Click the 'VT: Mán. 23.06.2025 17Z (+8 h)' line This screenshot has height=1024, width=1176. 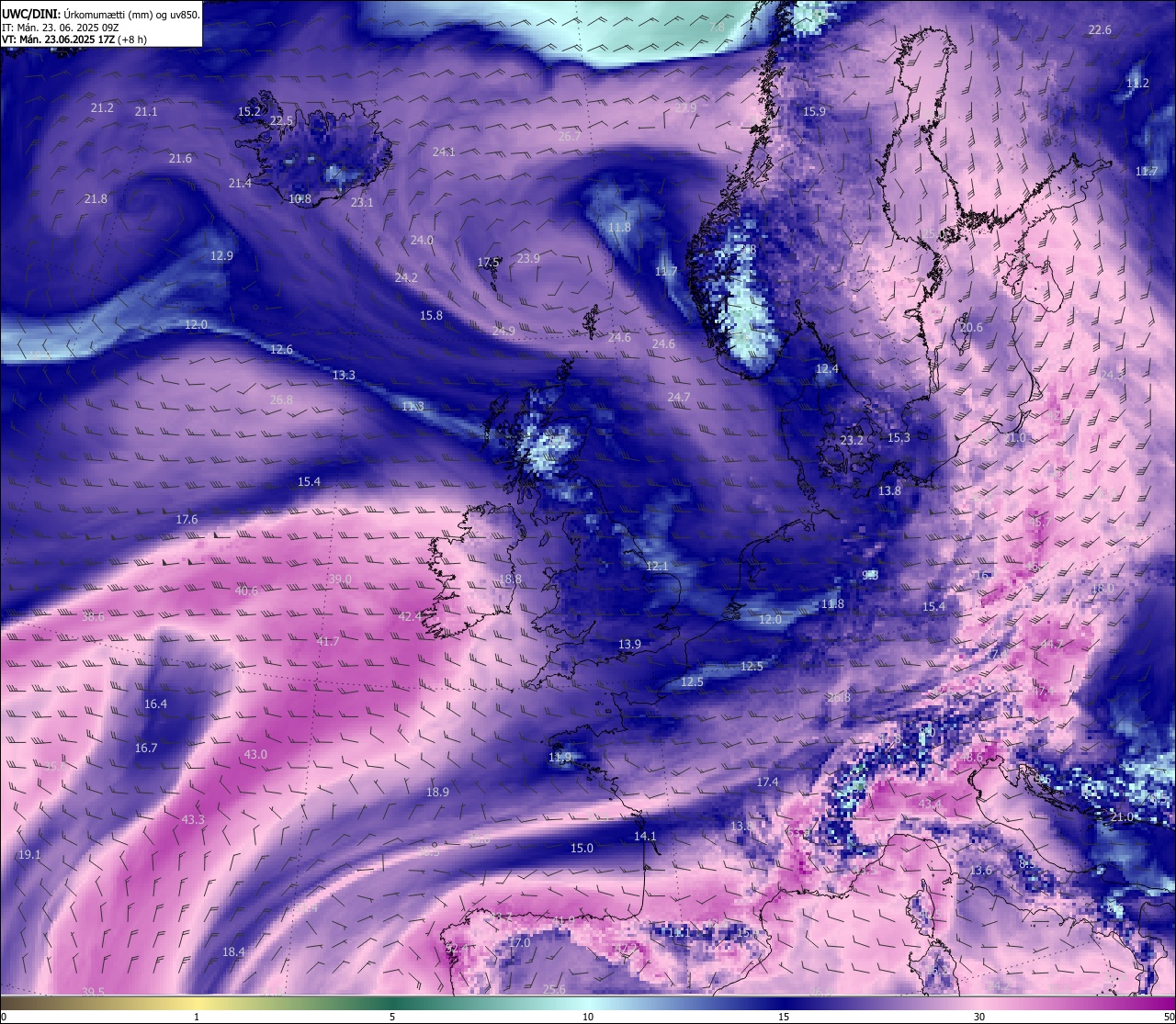(74, 40)
